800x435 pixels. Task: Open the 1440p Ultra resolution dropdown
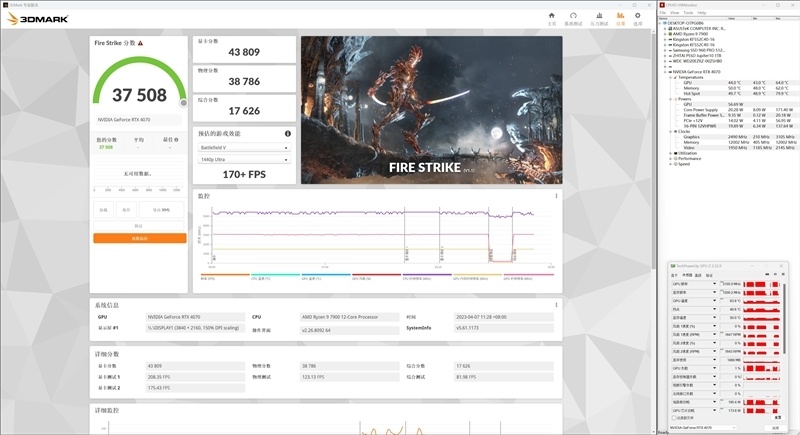coord(244,159)
